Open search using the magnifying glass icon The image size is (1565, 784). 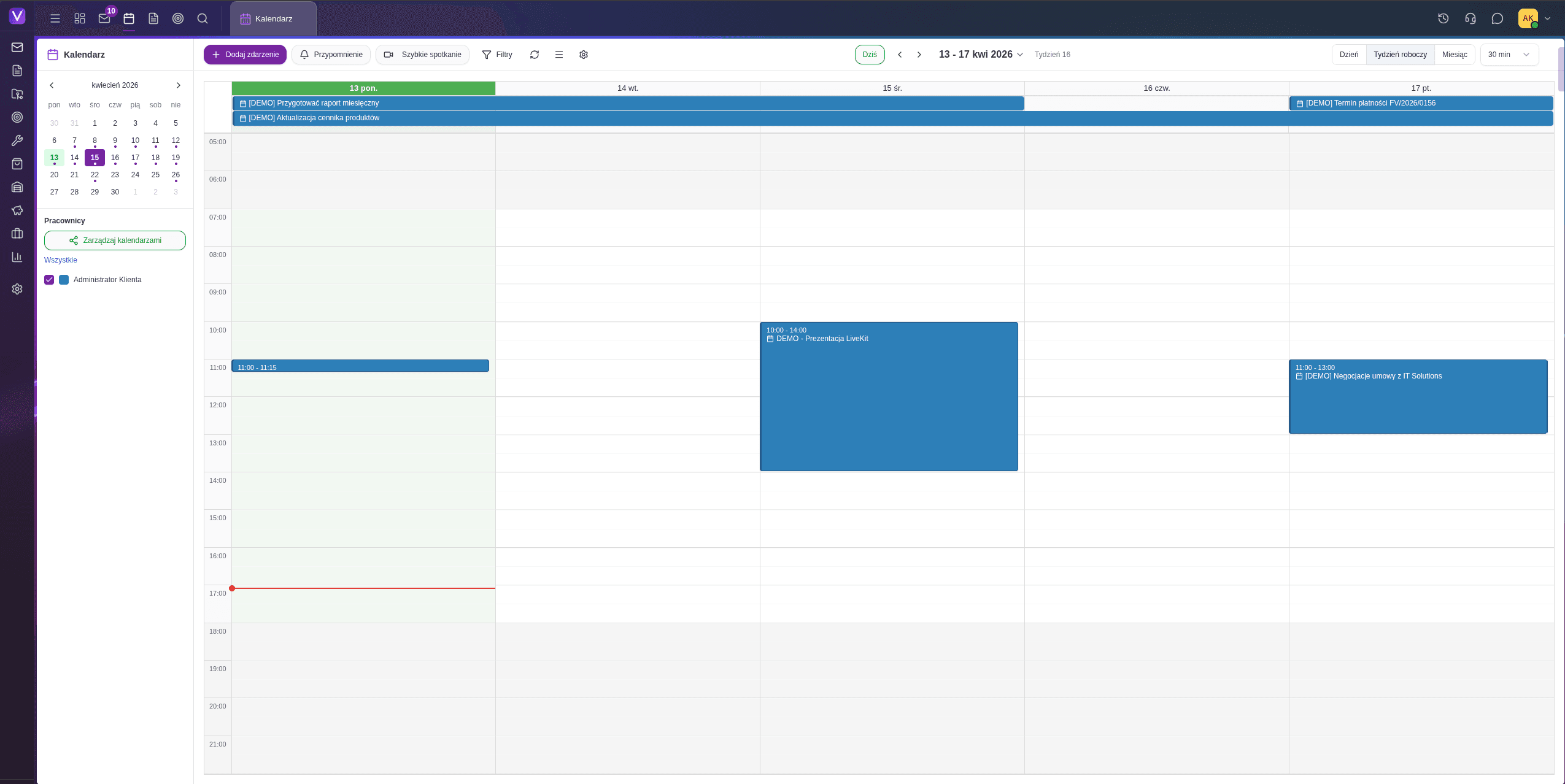point(203,18)
